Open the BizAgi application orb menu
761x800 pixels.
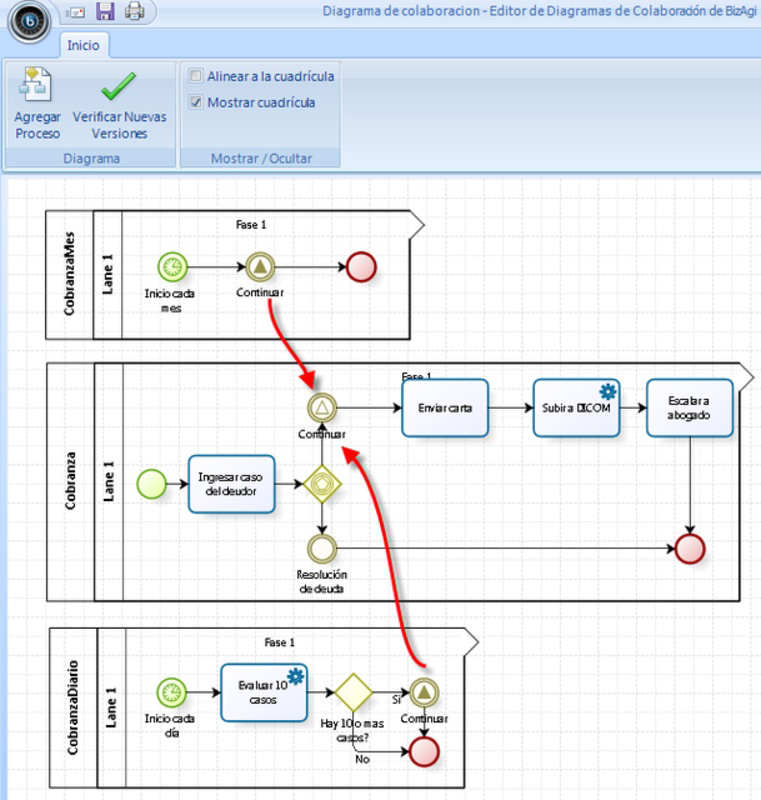coord(29,21)
